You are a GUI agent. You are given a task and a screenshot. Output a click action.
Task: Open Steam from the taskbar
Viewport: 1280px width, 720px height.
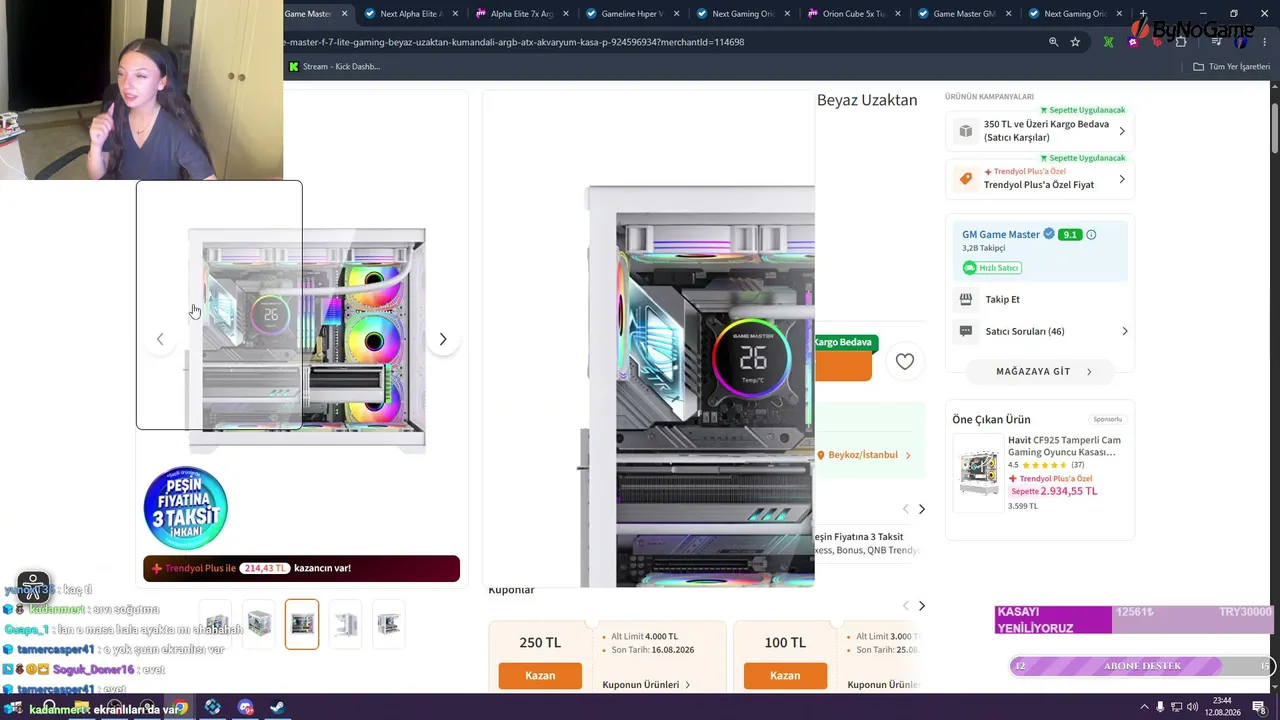(x=277, y=708)
